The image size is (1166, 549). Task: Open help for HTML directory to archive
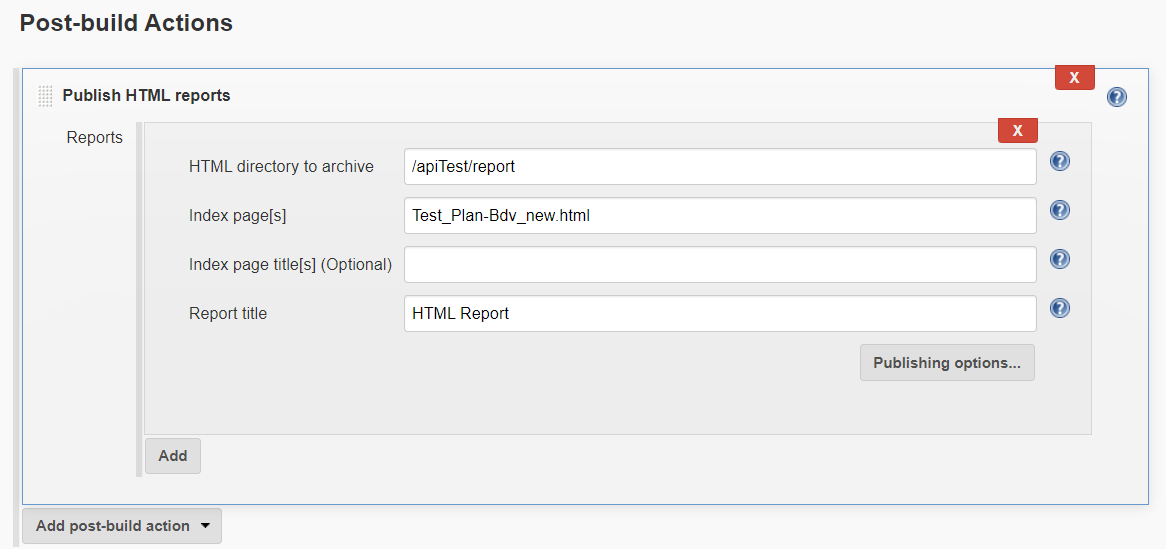coord(1060,162)
